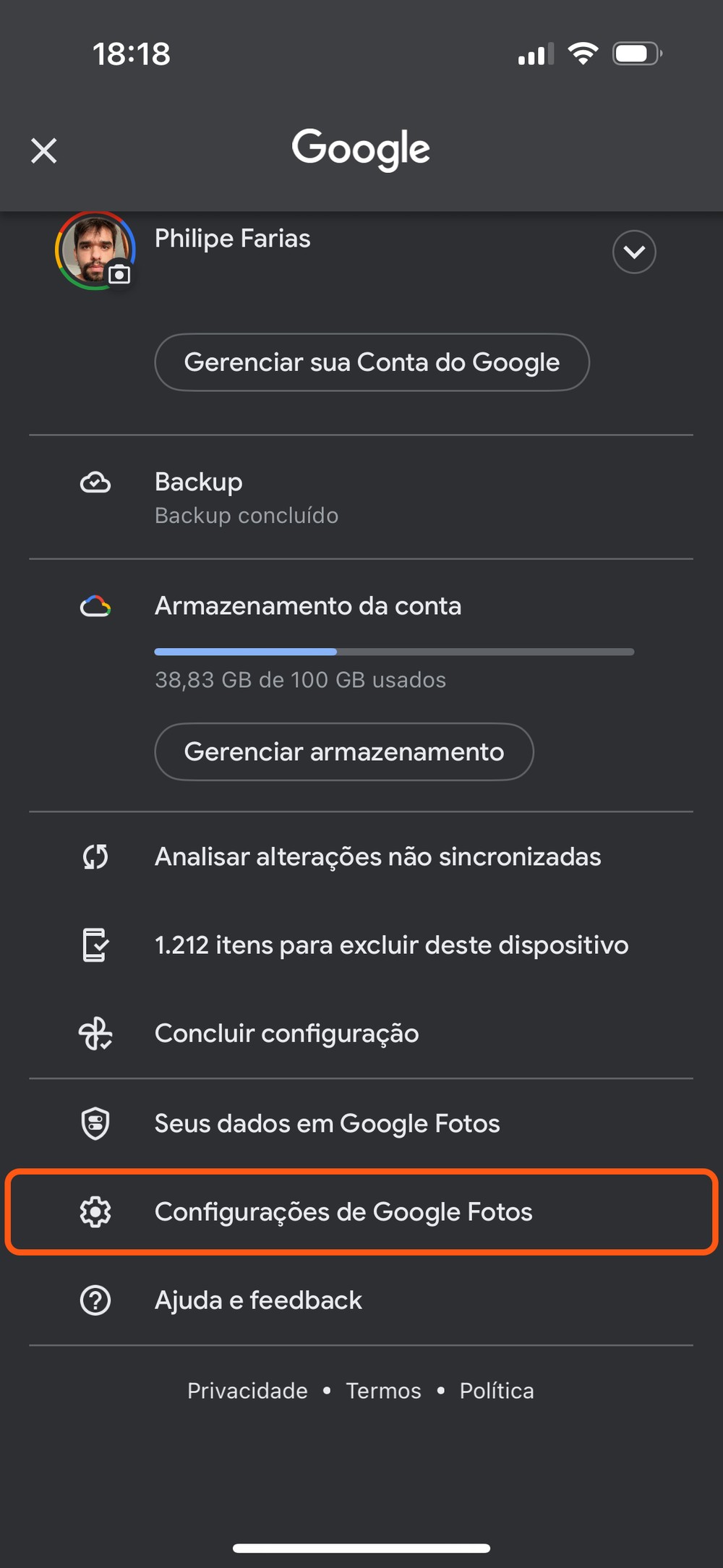The width and height of the screenshot is (723, 1568).
Task: Tap the unsynced changes sync icon
Action: (95, 857)
